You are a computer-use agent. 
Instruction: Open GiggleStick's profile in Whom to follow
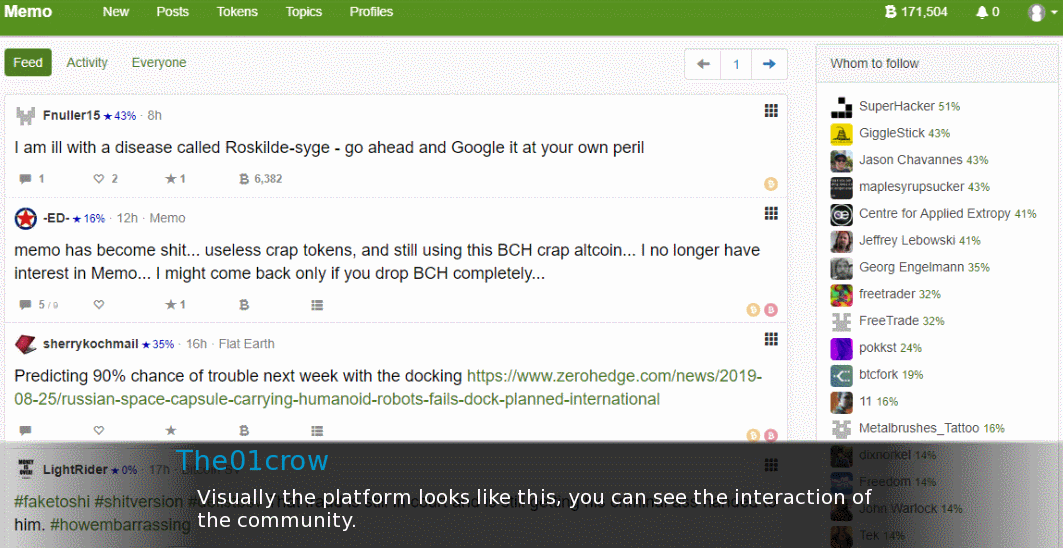[891, 133]
